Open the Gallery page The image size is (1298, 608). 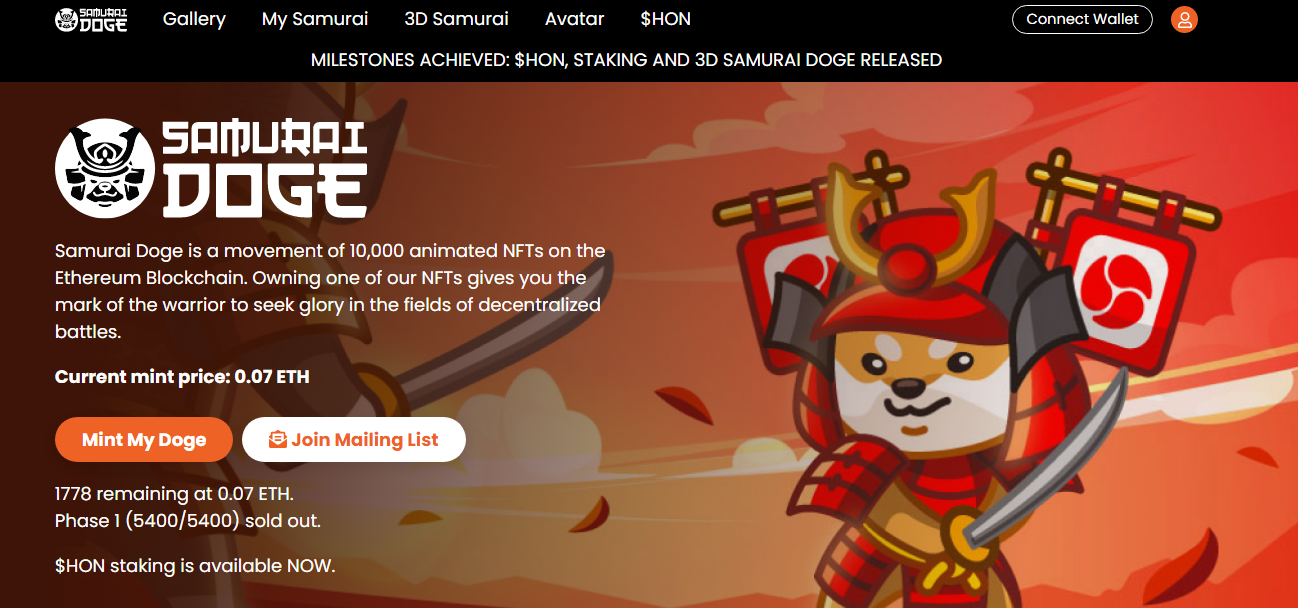(194, 19)
